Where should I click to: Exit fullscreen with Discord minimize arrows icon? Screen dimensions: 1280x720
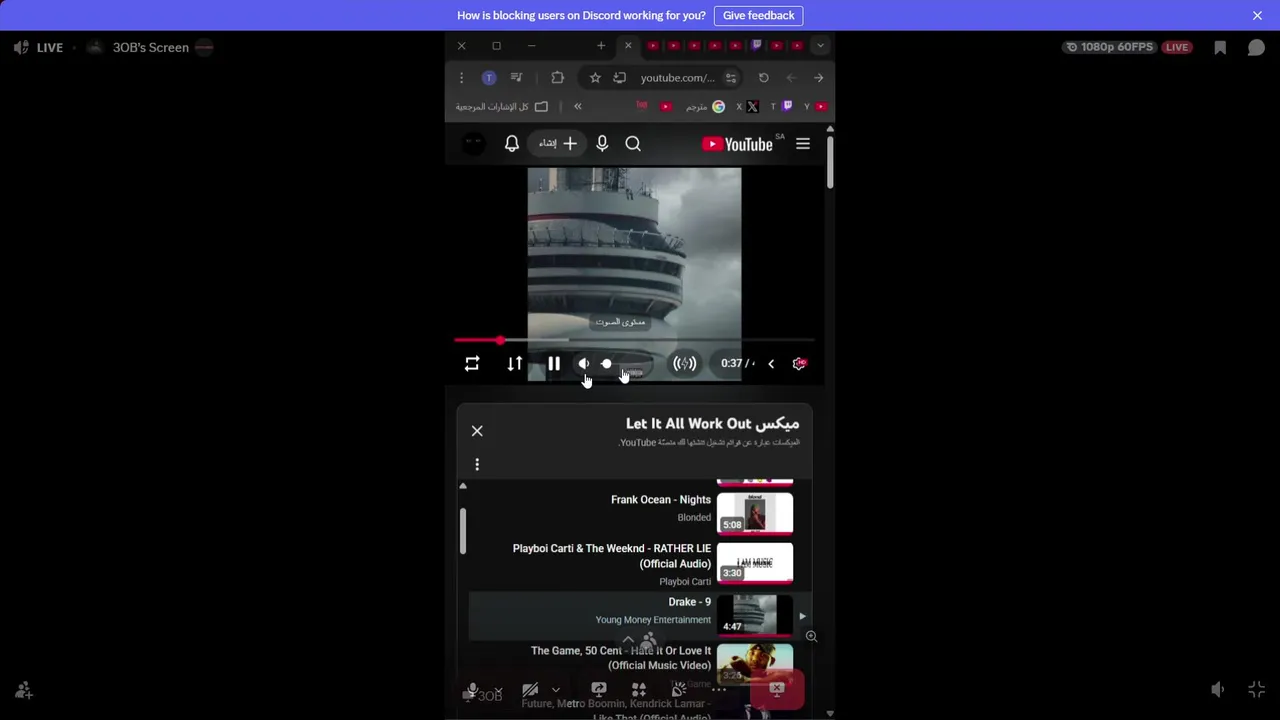point(1257,690)
